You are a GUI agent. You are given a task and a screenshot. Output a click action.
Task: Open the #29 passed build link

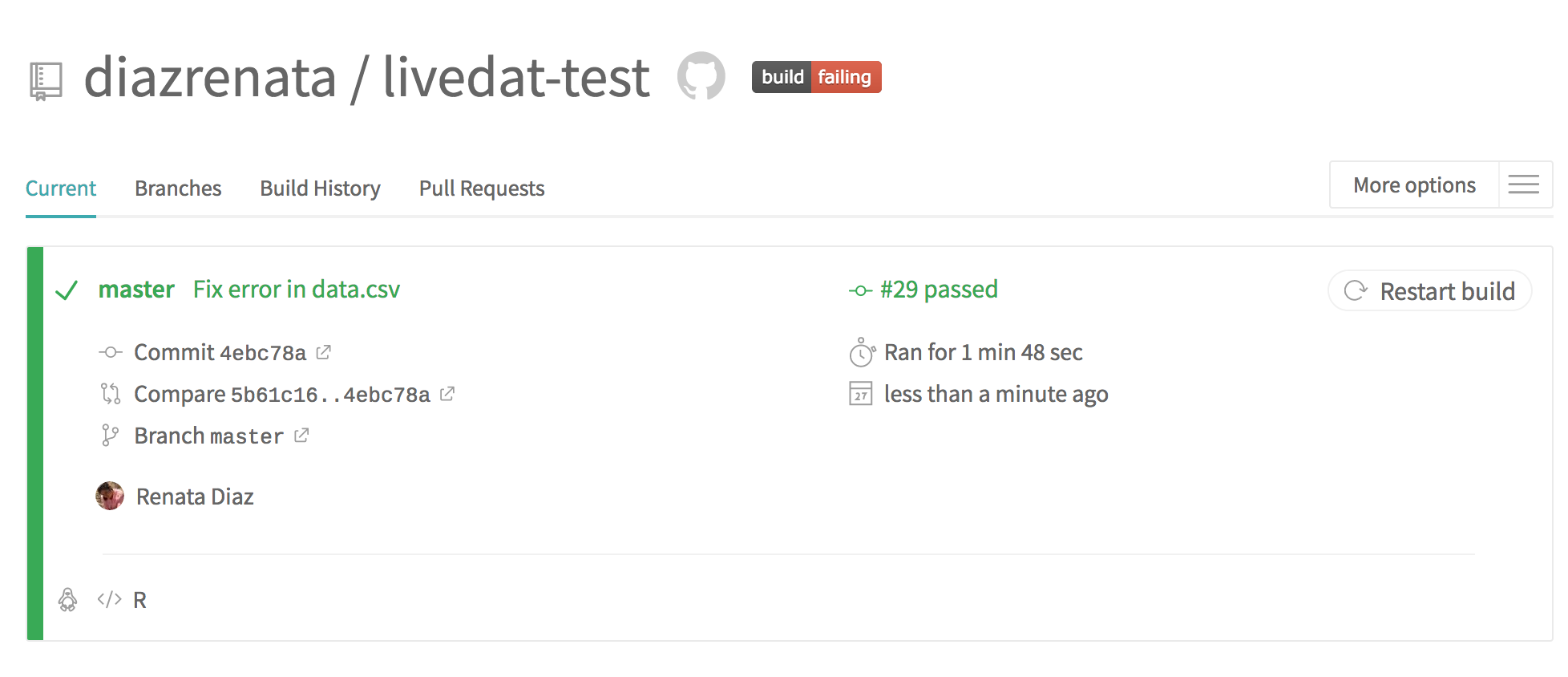point(939,290)
